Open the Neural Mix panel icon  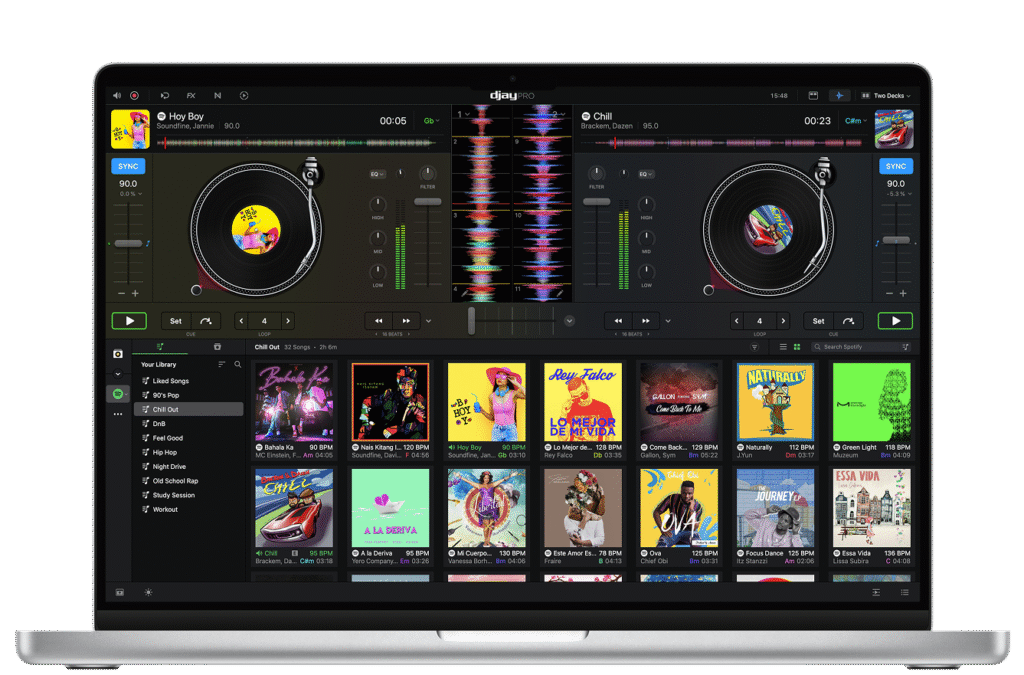point(217,95)
